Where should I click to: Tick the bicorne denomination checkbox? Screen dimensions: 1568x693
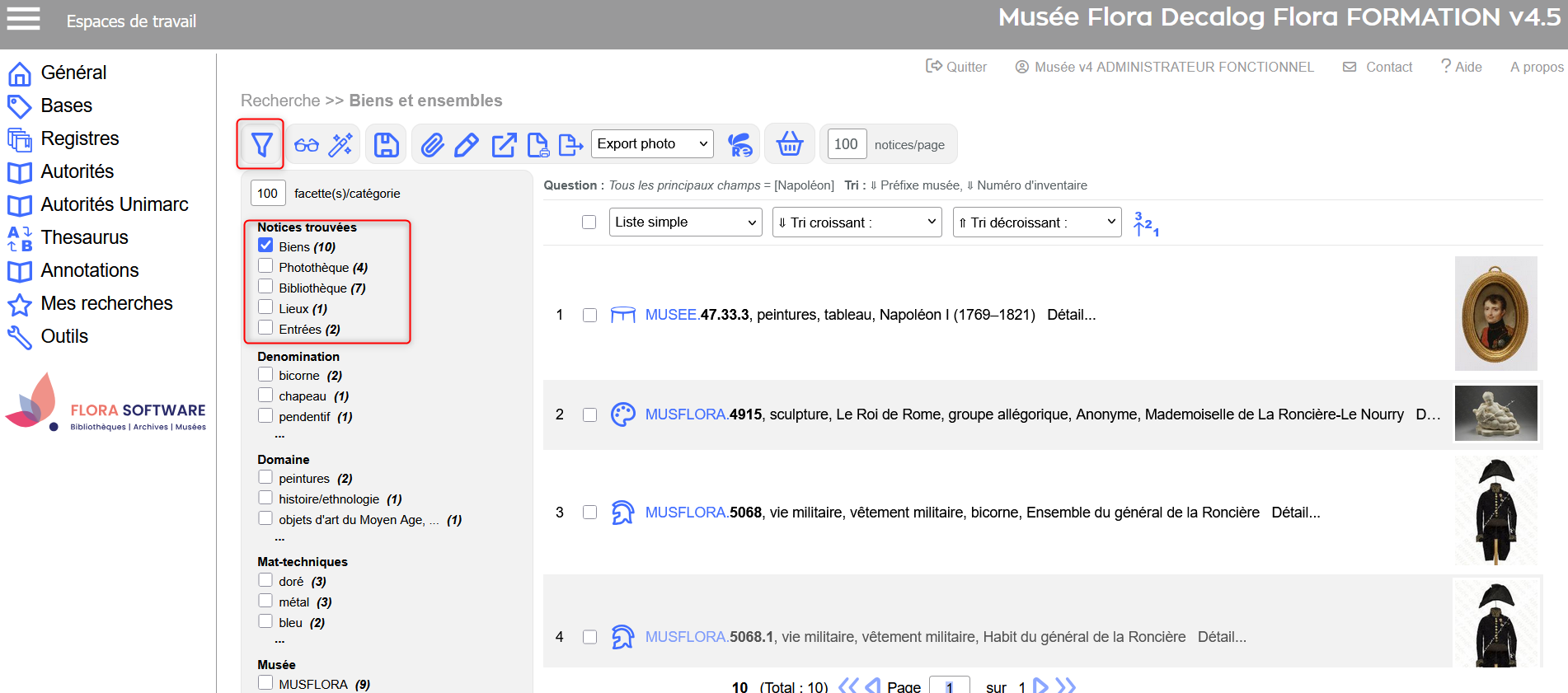click(x=265, y=375)
